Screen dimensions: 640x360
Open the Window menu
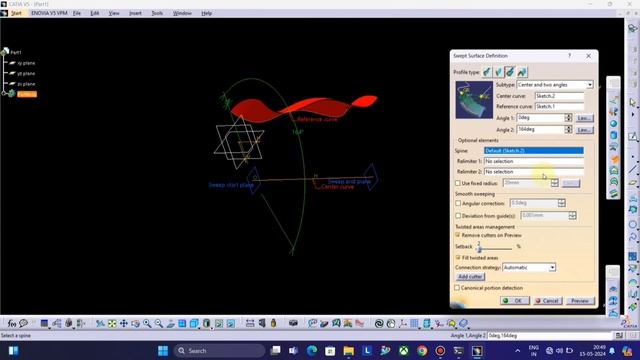pyautogui.click(x=182, y=13)
